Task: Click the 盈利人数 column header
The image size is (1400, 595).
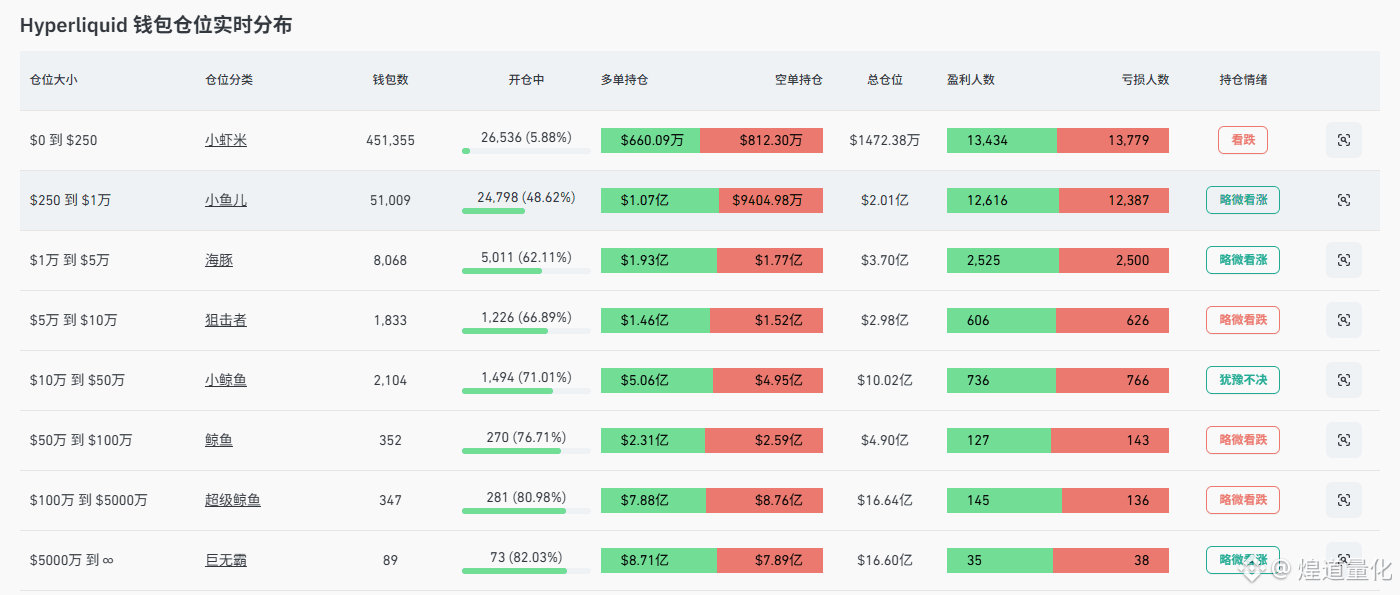Action: click(971, 80)
